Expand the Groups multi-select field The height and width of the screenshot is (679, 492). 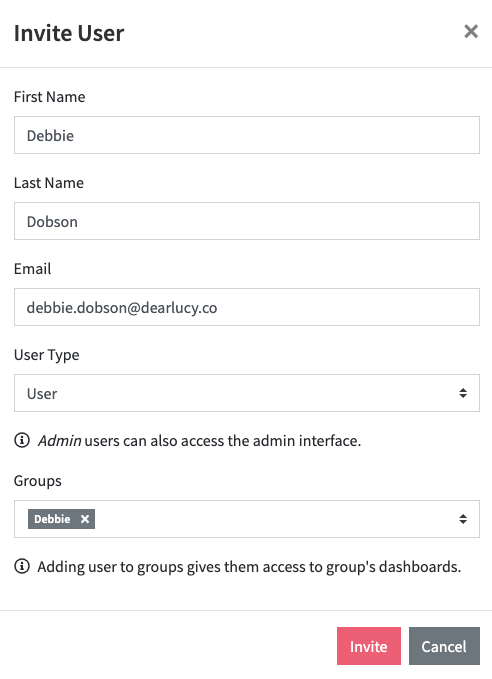(x=246, y=519)
